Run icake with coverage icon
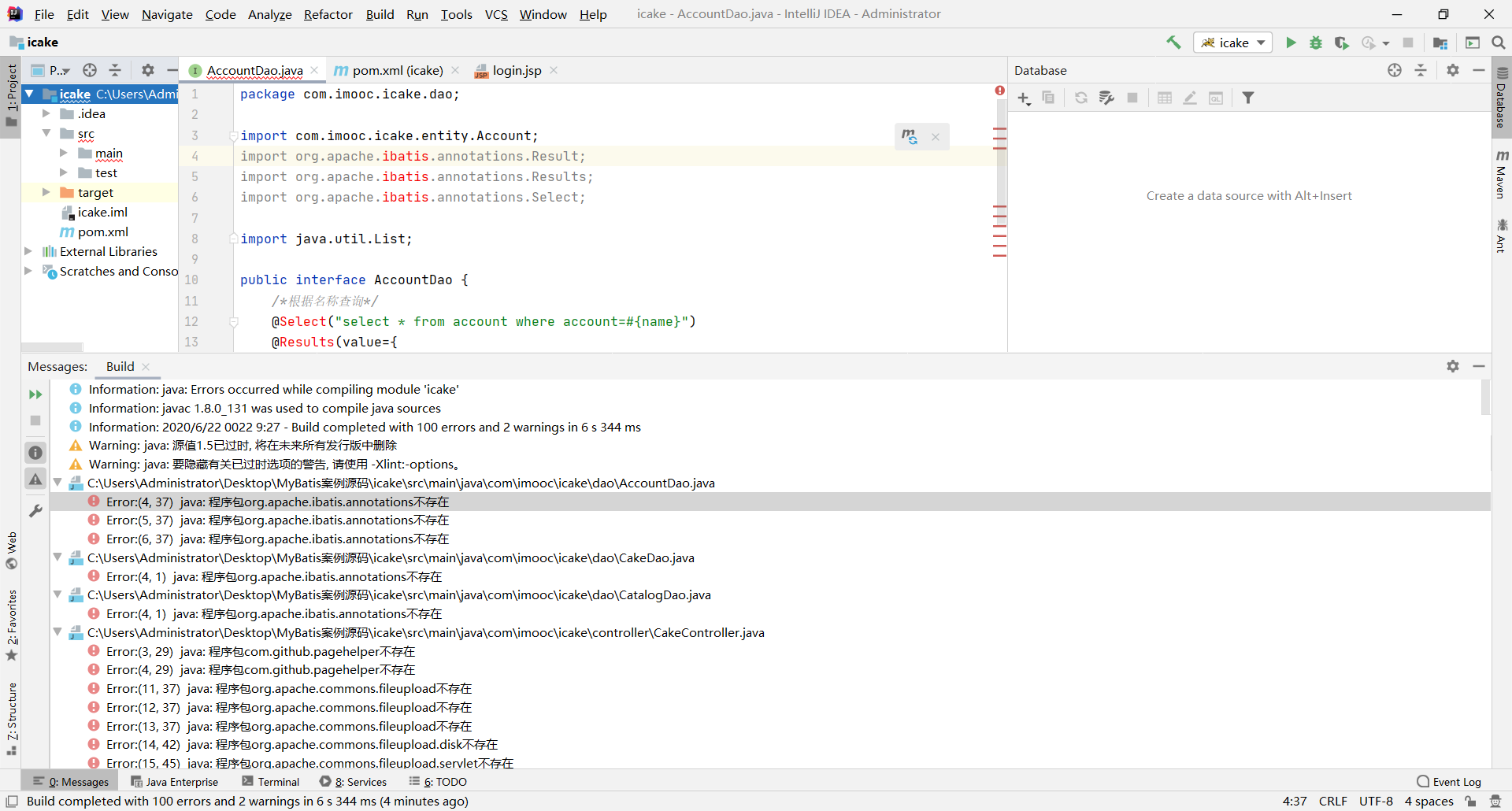Viewport: 1512px width, 811px height. tap(1342, 43)
